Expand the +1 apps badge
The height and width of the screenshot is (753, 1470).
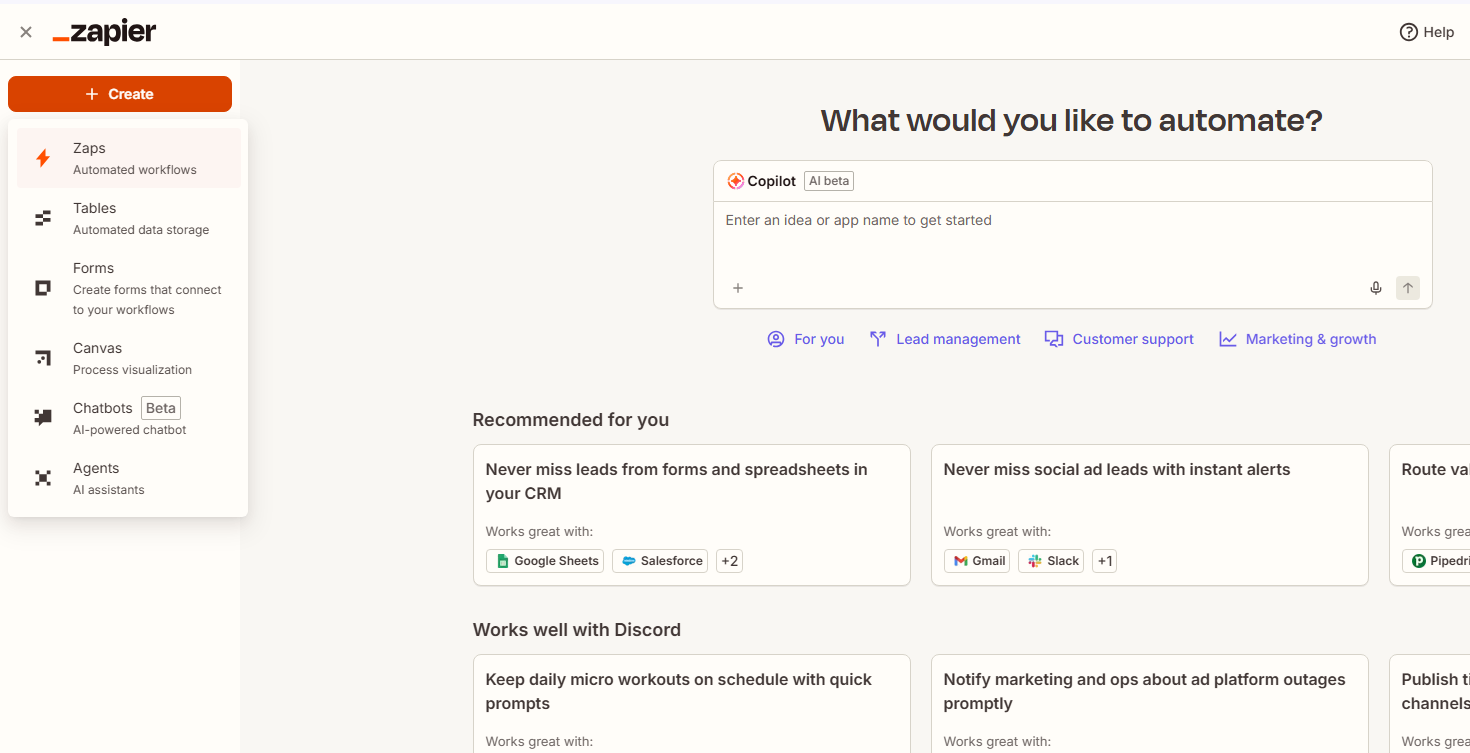[x=1104, y=561]
